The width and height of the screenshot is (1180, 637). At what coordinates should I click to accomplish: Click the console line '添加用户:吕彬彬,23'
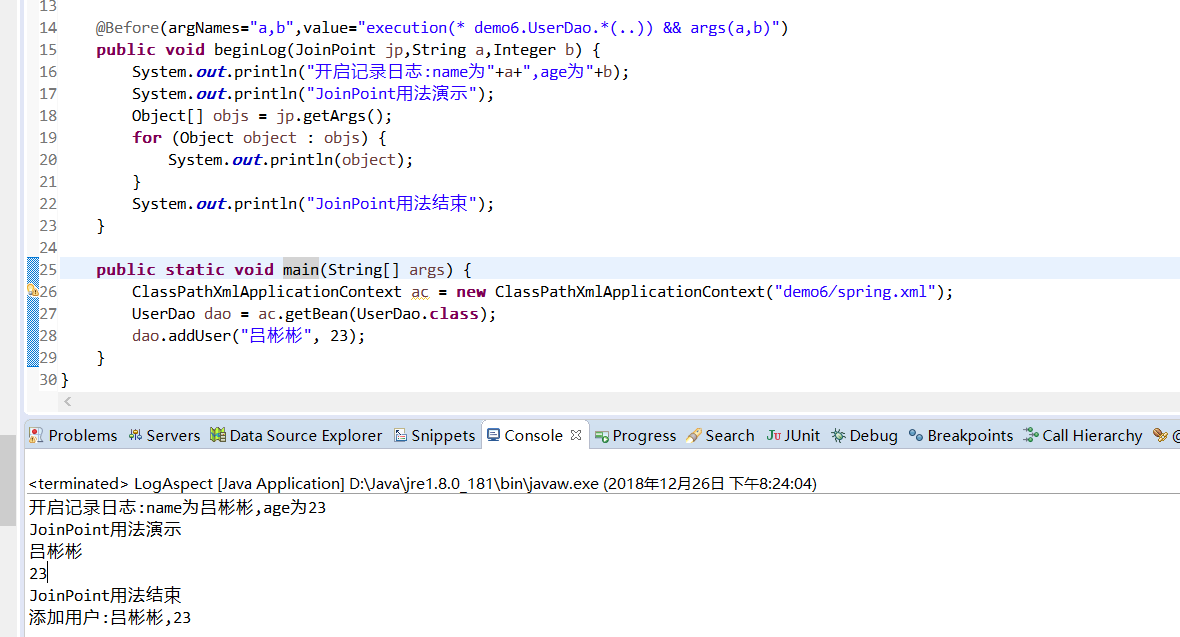(x=110, y=617)
